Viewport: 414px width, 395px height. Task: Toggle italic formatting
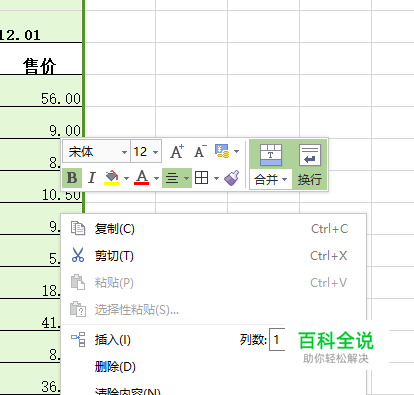(x=91, y=178)
